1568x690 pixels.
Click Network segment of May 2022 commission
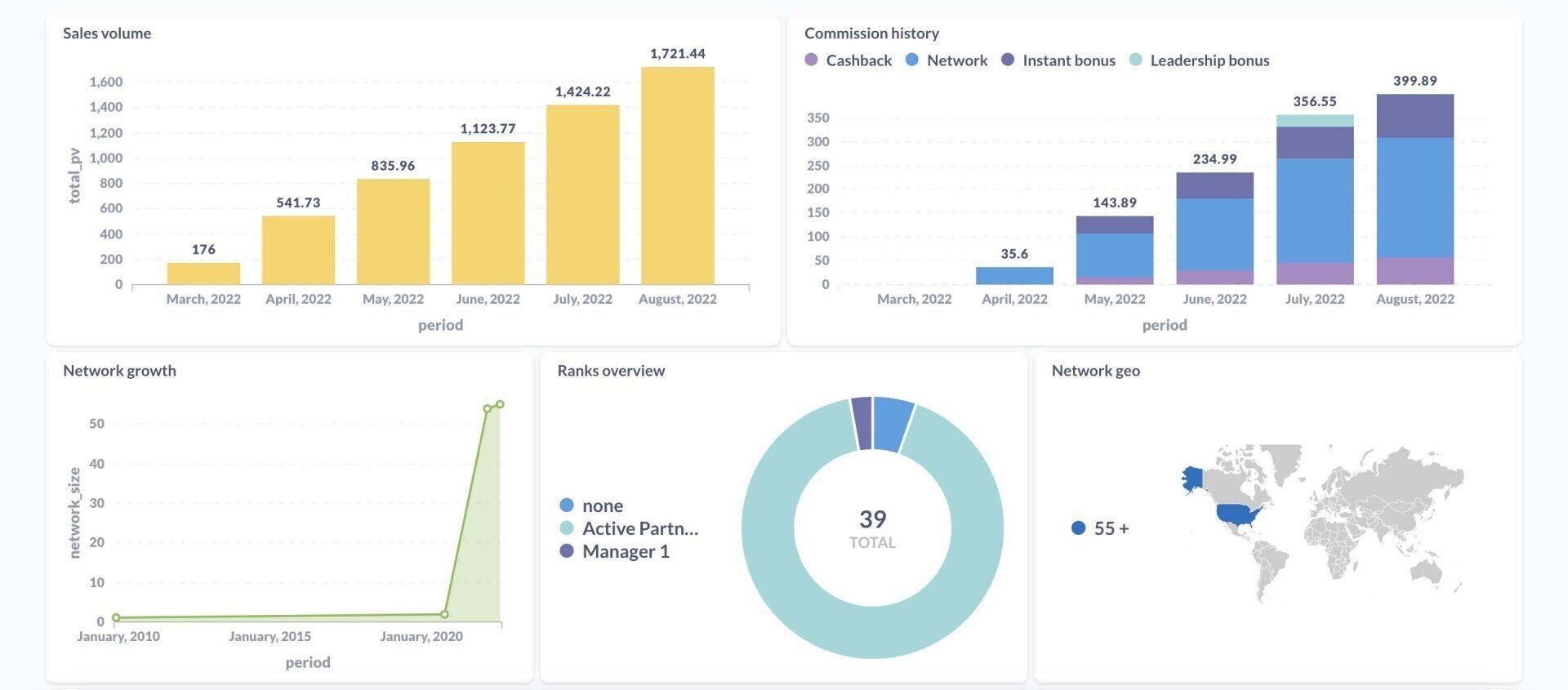(x=1115, y=255)
